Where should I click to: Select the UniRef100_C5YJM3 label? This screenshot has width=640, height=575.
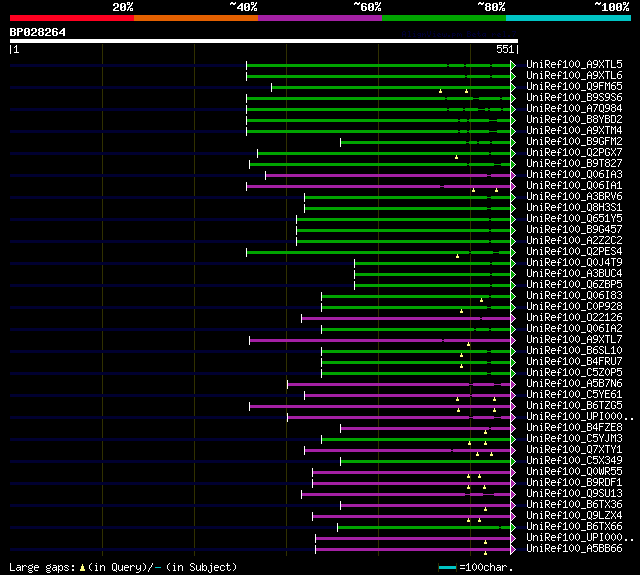(574, 439)
